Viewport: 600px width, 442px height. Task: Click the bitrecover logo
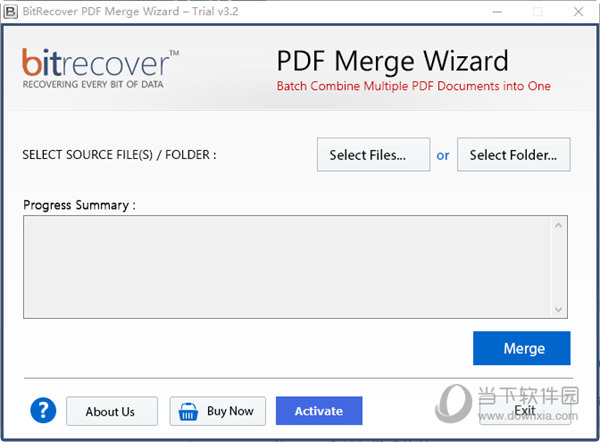100,68
